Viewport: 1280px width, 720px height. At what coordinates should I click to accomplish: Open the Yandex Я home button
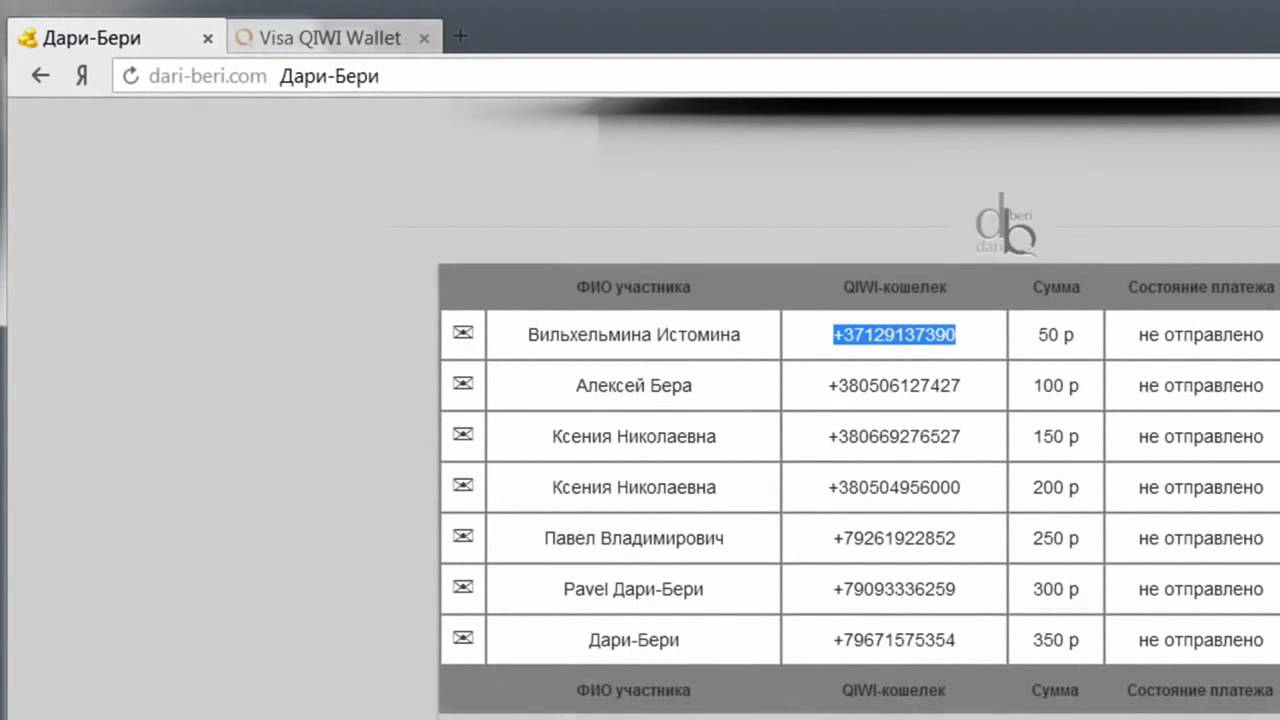83,76
